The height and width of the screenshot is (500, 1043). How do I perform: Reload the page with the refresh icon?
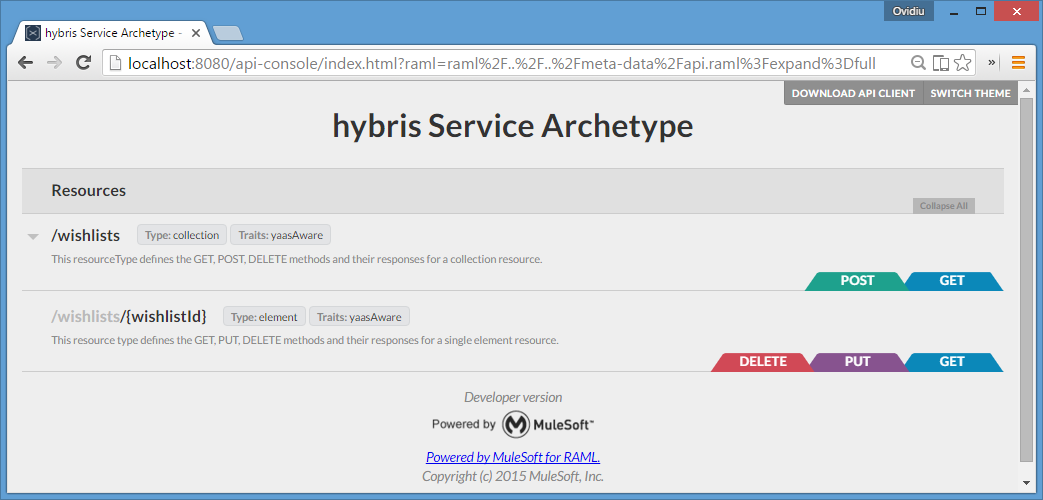point(83,62)
